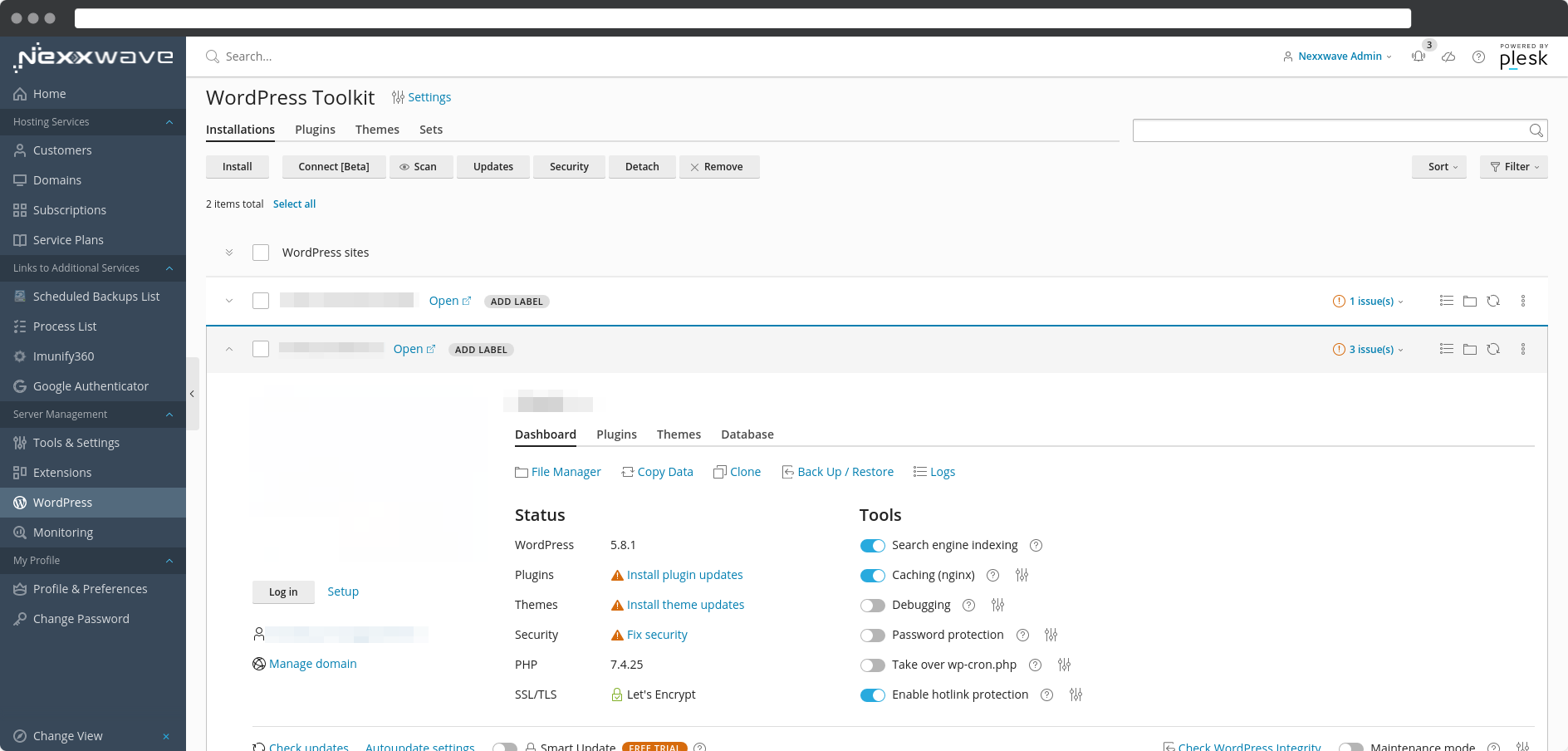Open folder icon for second site
Screen dimensions: 1568x751
tap(1470, 349)
